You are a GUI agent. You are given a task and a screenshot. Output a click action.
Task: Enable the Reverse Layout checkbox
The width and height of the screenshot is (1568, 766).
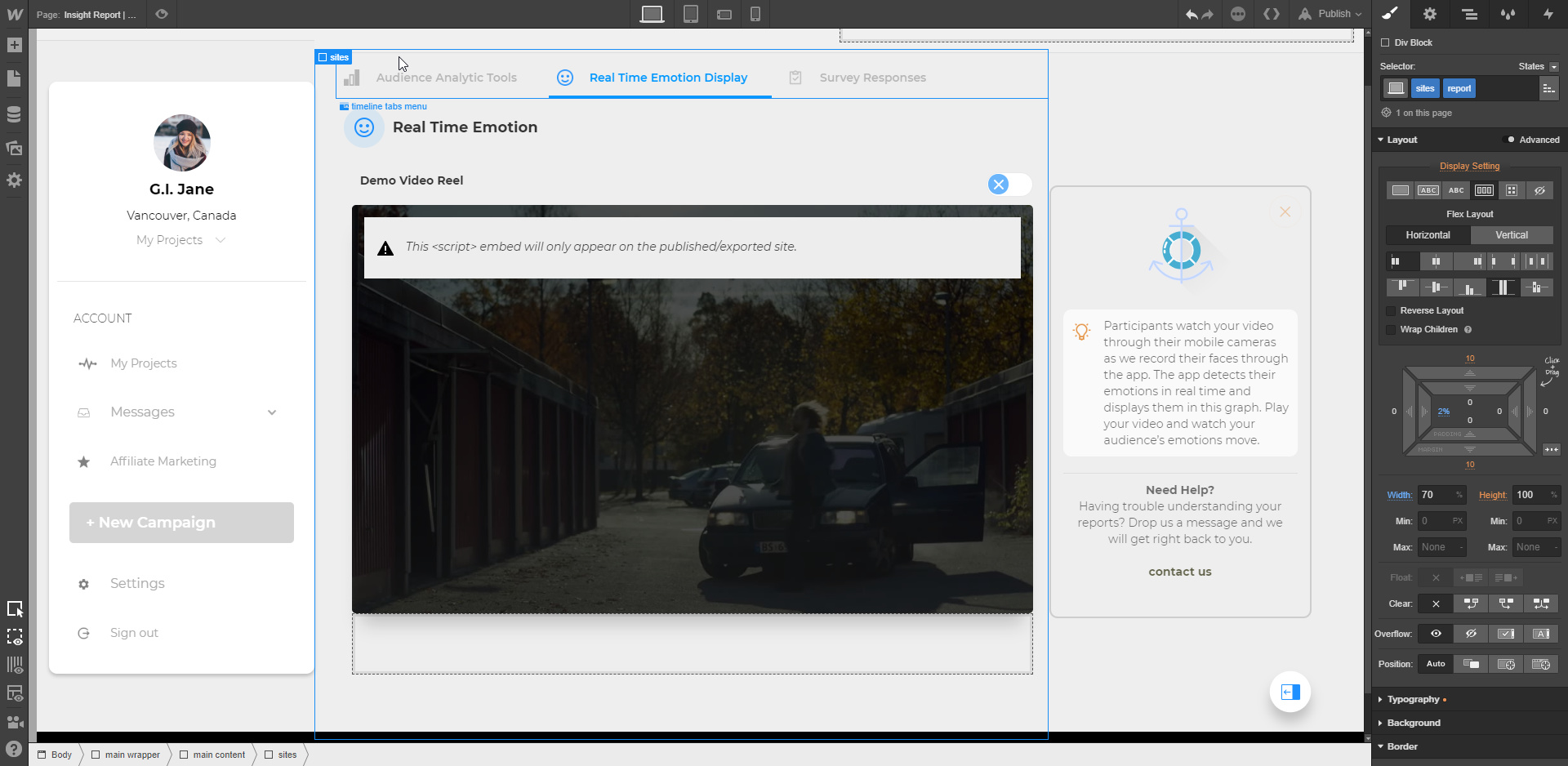click(1391, 311)
